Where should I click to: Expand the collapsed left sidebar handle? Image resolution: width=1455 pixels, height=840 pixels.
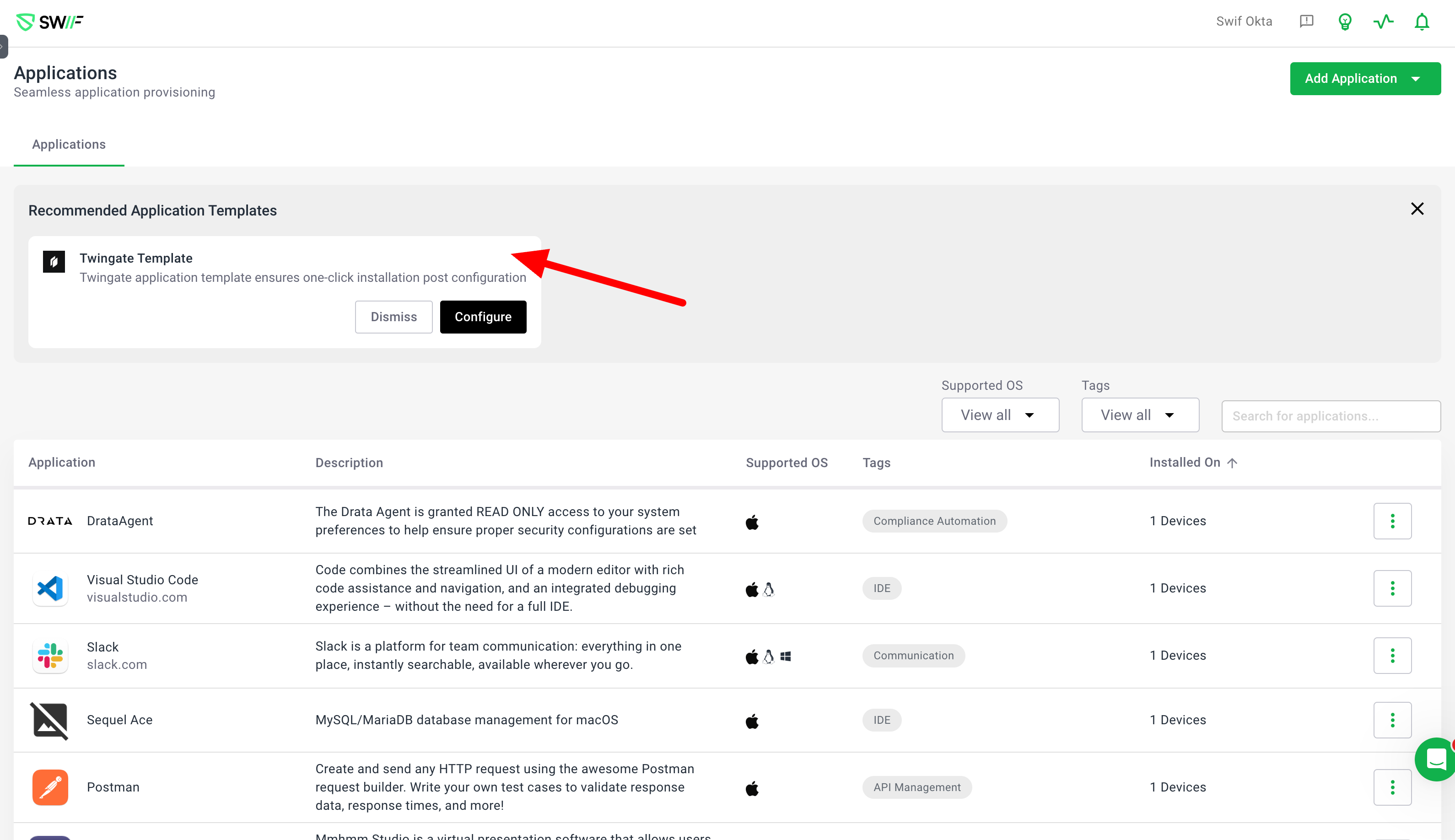coord(4,46)
